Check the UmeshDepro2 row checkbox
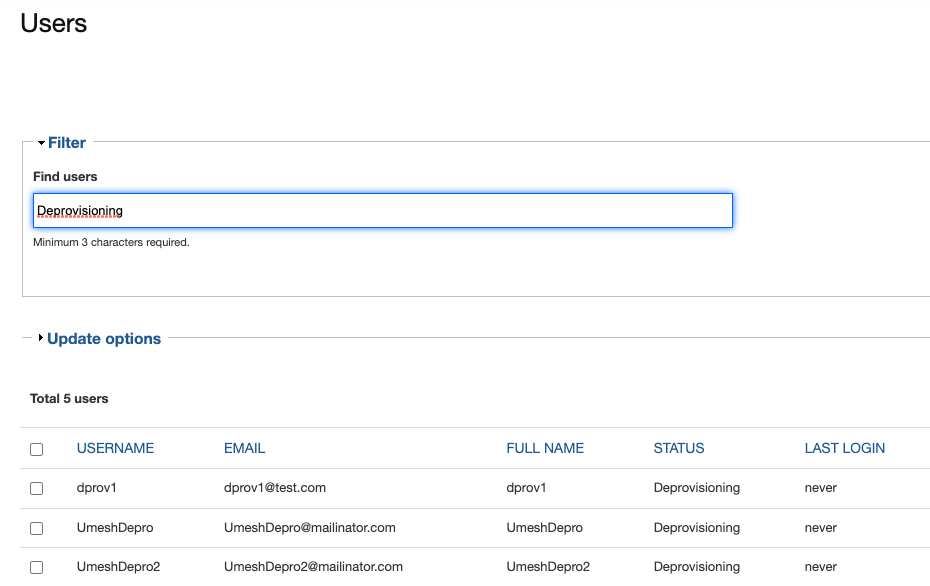 coord(37,566)
